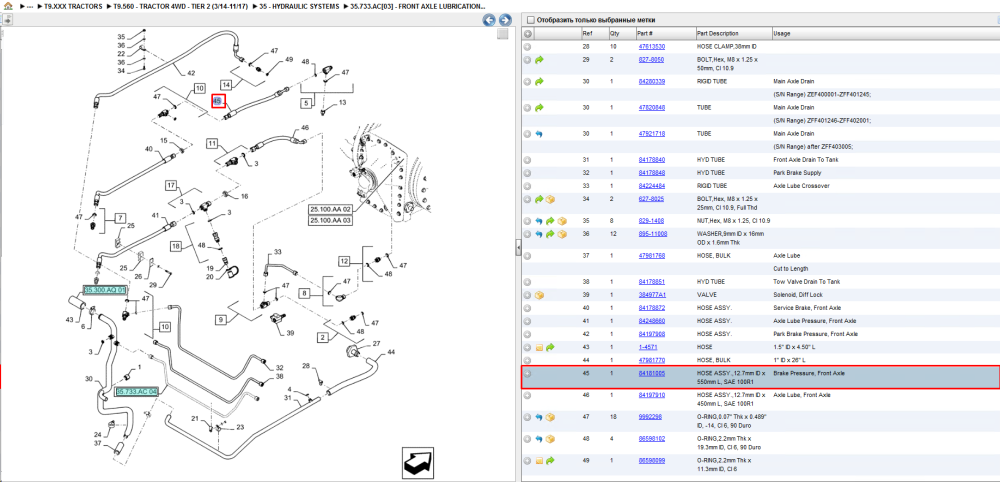1000x482 pixels.
Task: Open part number link 384977A1
Action: [652, 295]
